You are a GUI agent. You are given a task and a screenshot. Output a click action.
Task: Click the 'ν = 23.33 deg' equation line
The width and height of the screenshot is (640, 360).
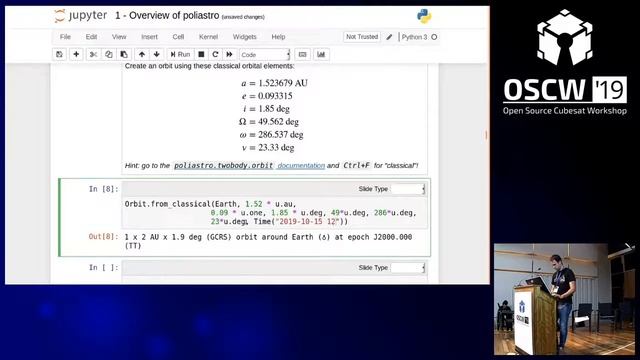tap(268, 147)
